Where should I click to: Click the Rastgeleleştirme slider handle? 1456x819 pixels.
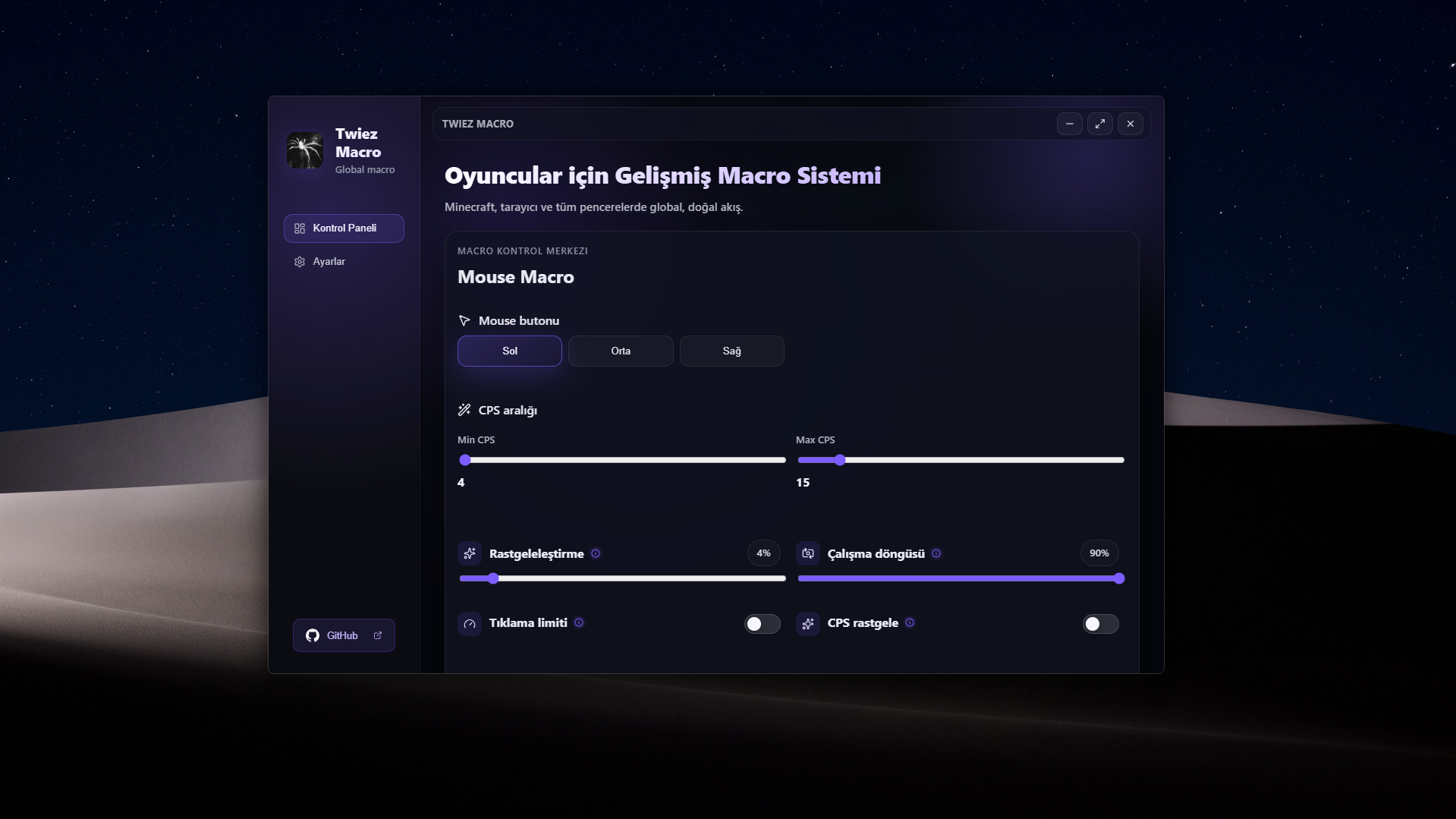493,578
